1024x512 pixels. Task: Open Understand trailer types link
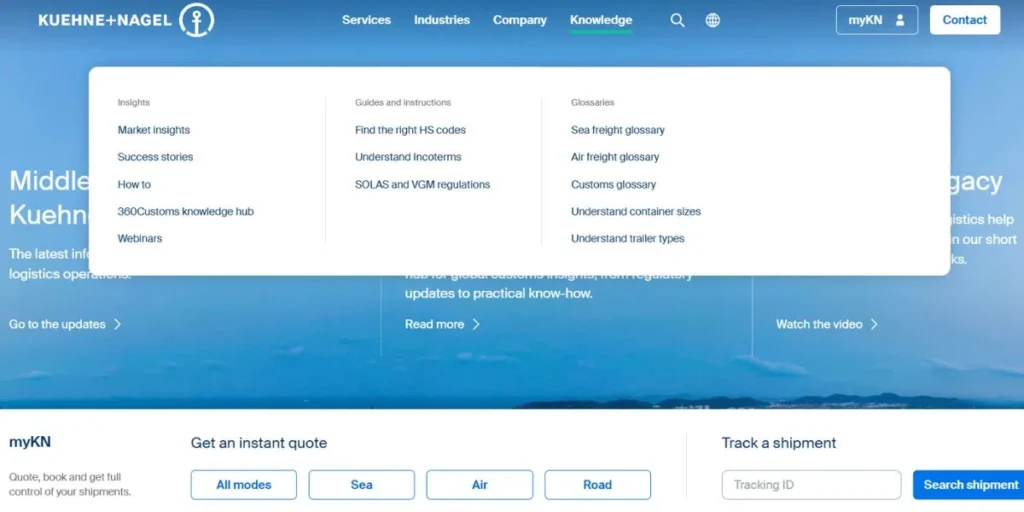click(628, 238)
